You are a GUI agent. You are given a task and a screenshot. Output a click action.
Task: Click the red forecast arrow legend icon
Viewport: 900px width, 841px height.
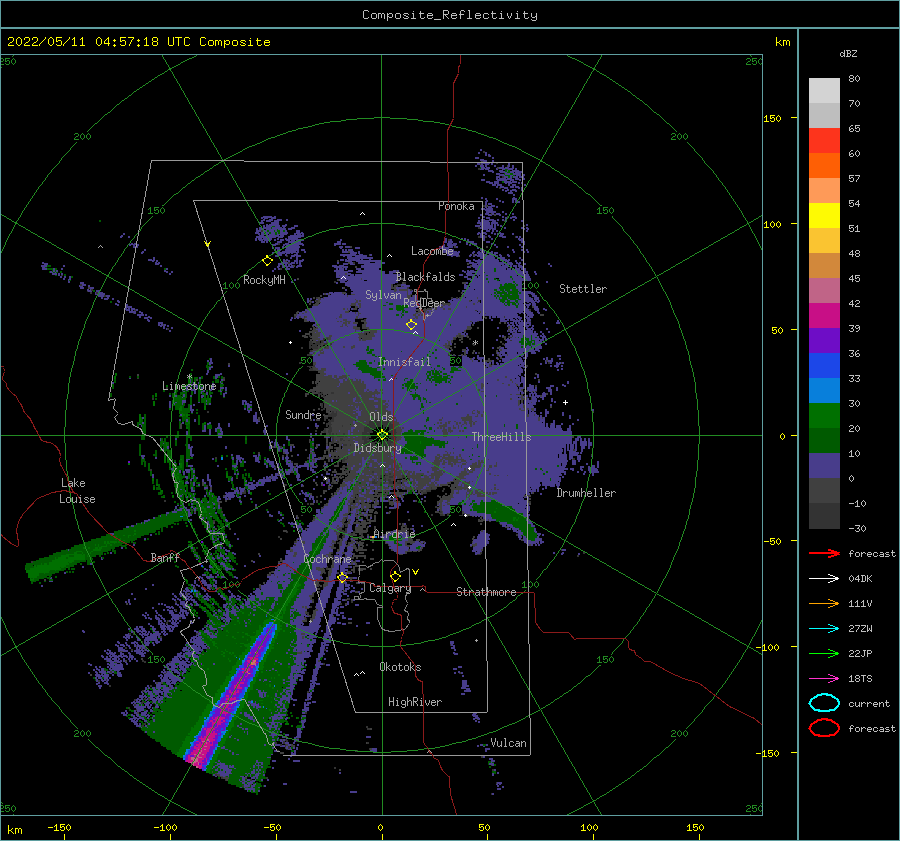point(824,553)
